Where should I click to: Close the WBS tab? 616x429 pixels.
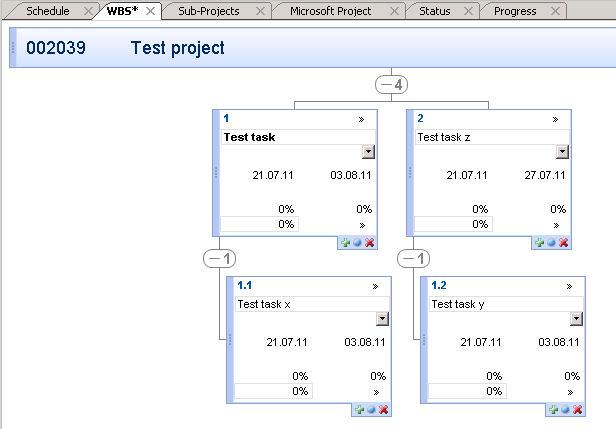150,11
